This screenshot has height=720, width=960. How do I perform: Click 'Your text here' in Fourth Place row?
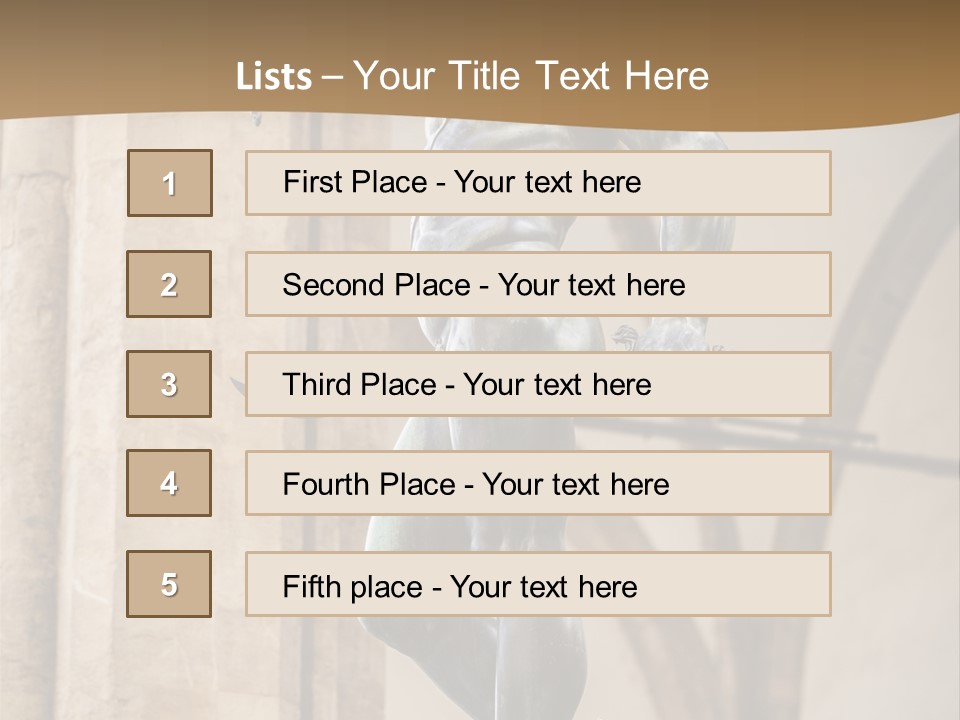click(x=576, y=485)
